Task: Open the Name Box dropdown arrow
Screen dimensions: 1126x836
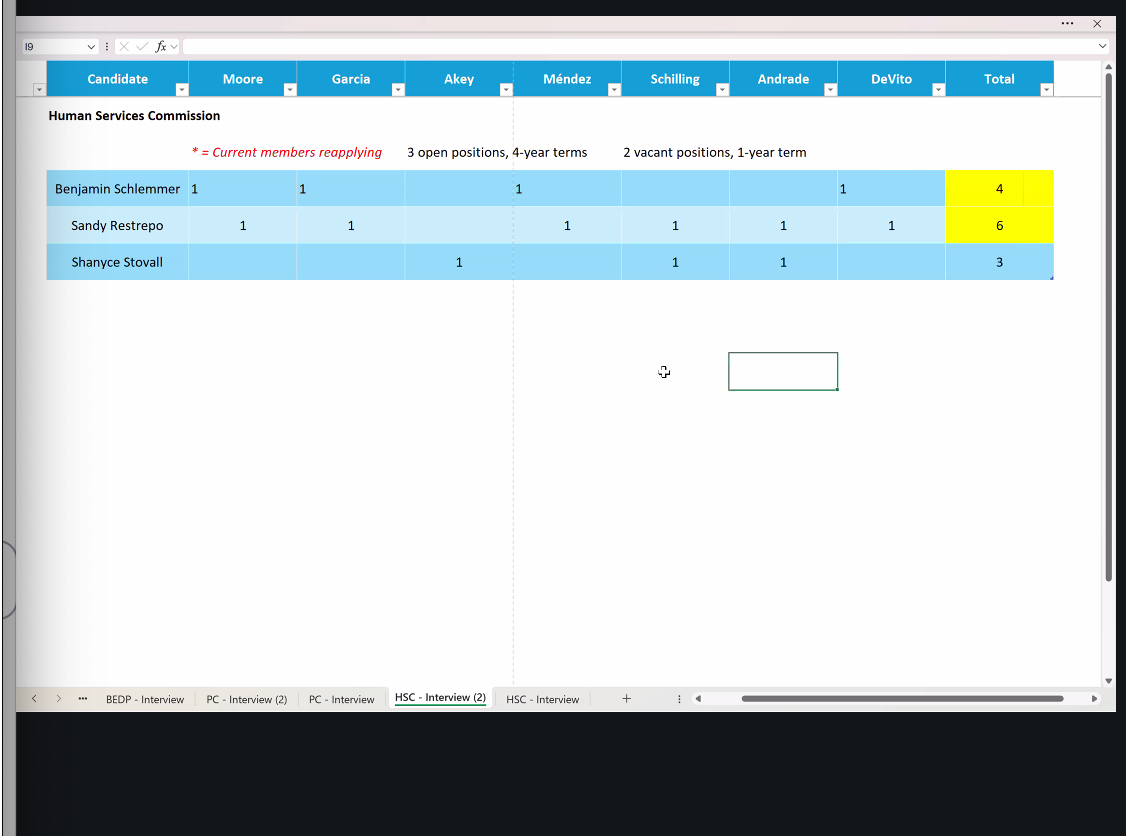Action: 91,47
